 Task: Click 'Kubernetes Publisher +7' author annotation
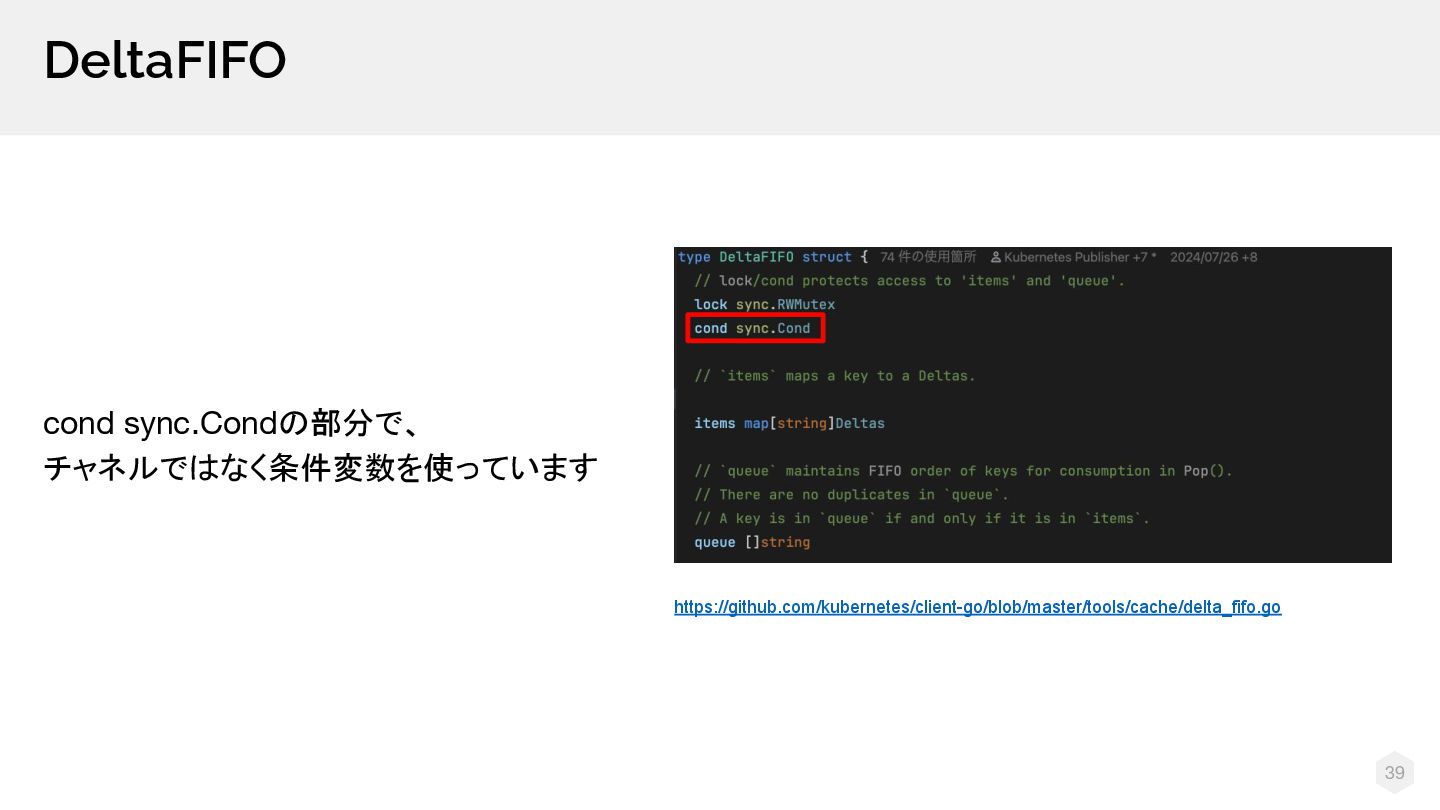(x=1079, y=257)
